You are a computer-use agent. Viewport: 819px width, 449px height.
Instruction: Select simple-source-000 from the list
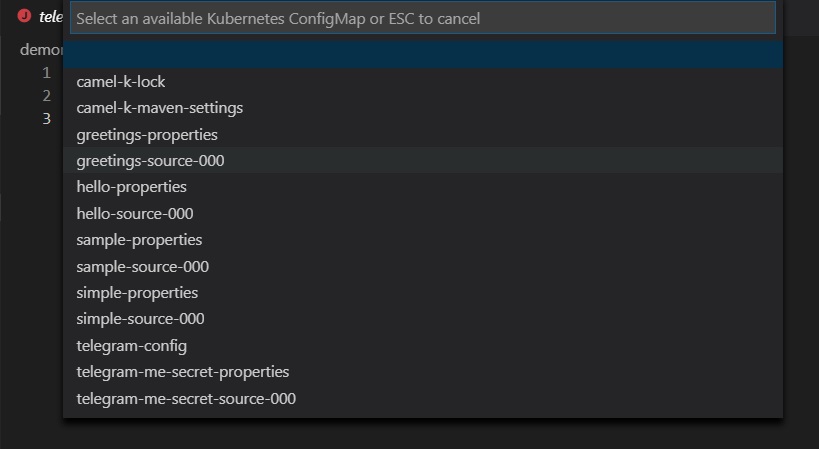tap(423, 318)
